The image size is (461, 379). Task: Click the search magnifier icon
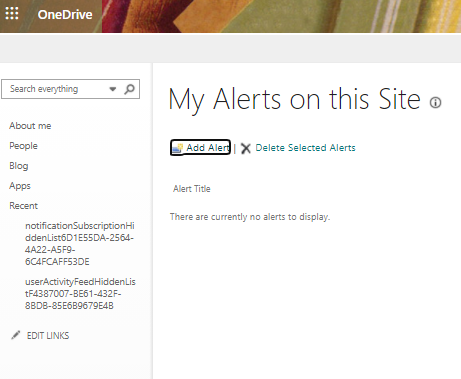pos(129,89)
